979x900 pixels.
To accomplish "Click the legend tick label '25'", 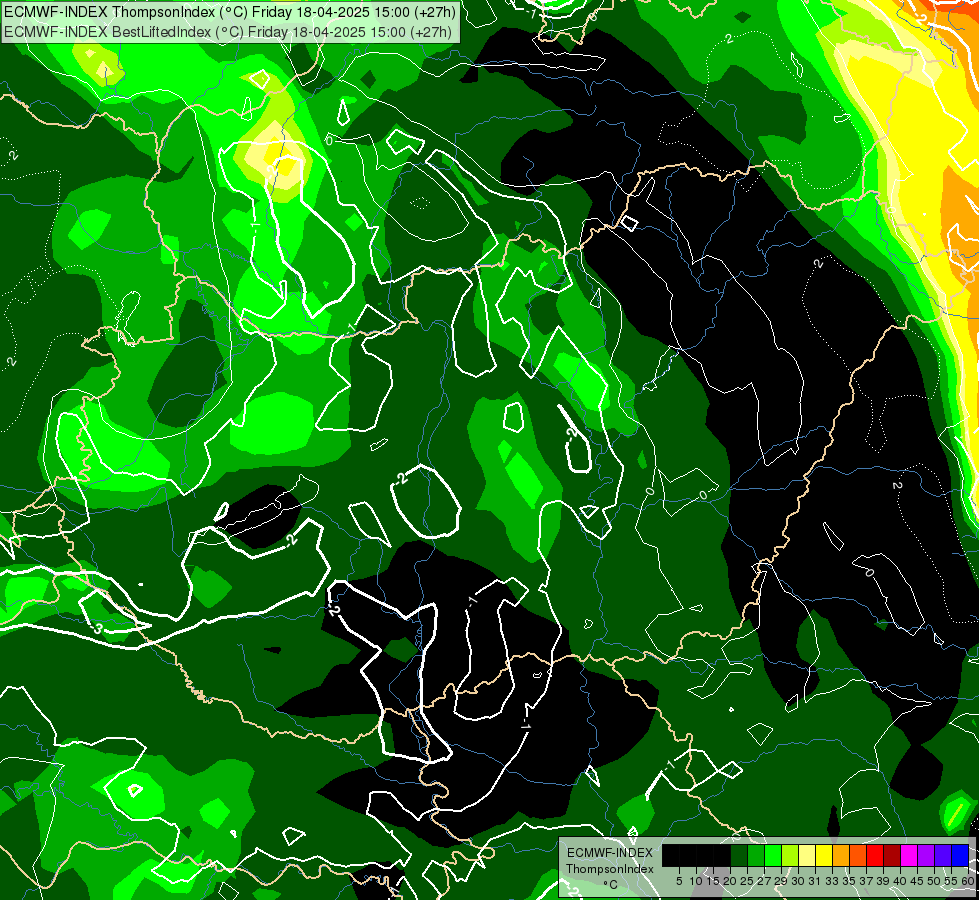I will coord(747,881).
